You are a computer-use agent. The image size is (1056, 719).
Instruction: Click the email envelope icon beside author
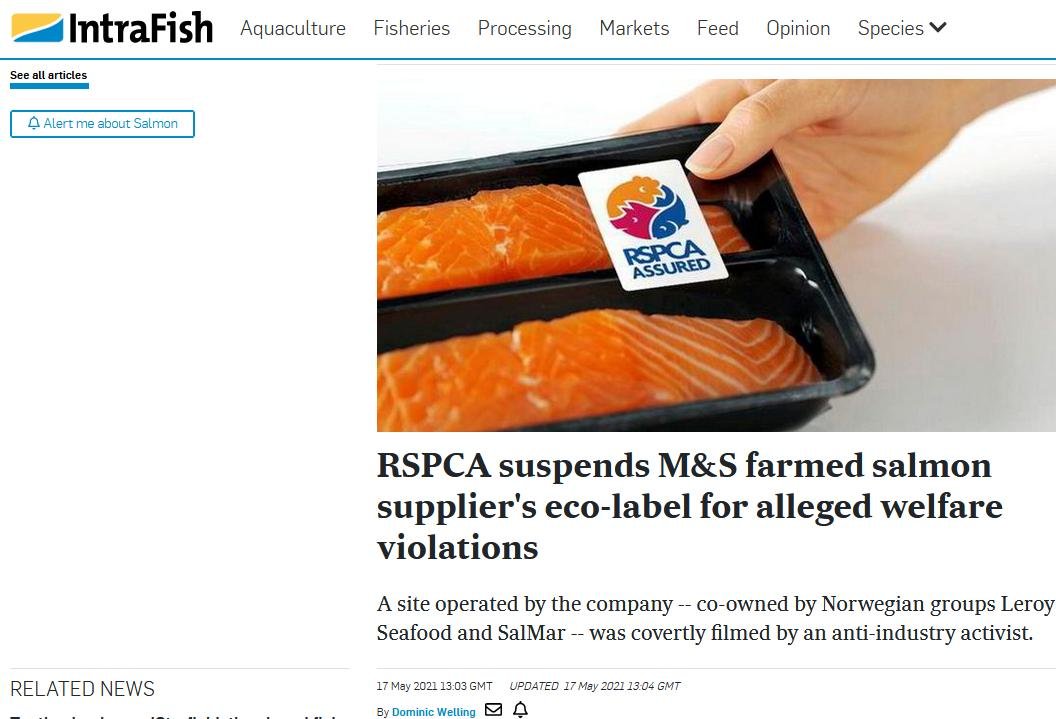pos(494,710)
